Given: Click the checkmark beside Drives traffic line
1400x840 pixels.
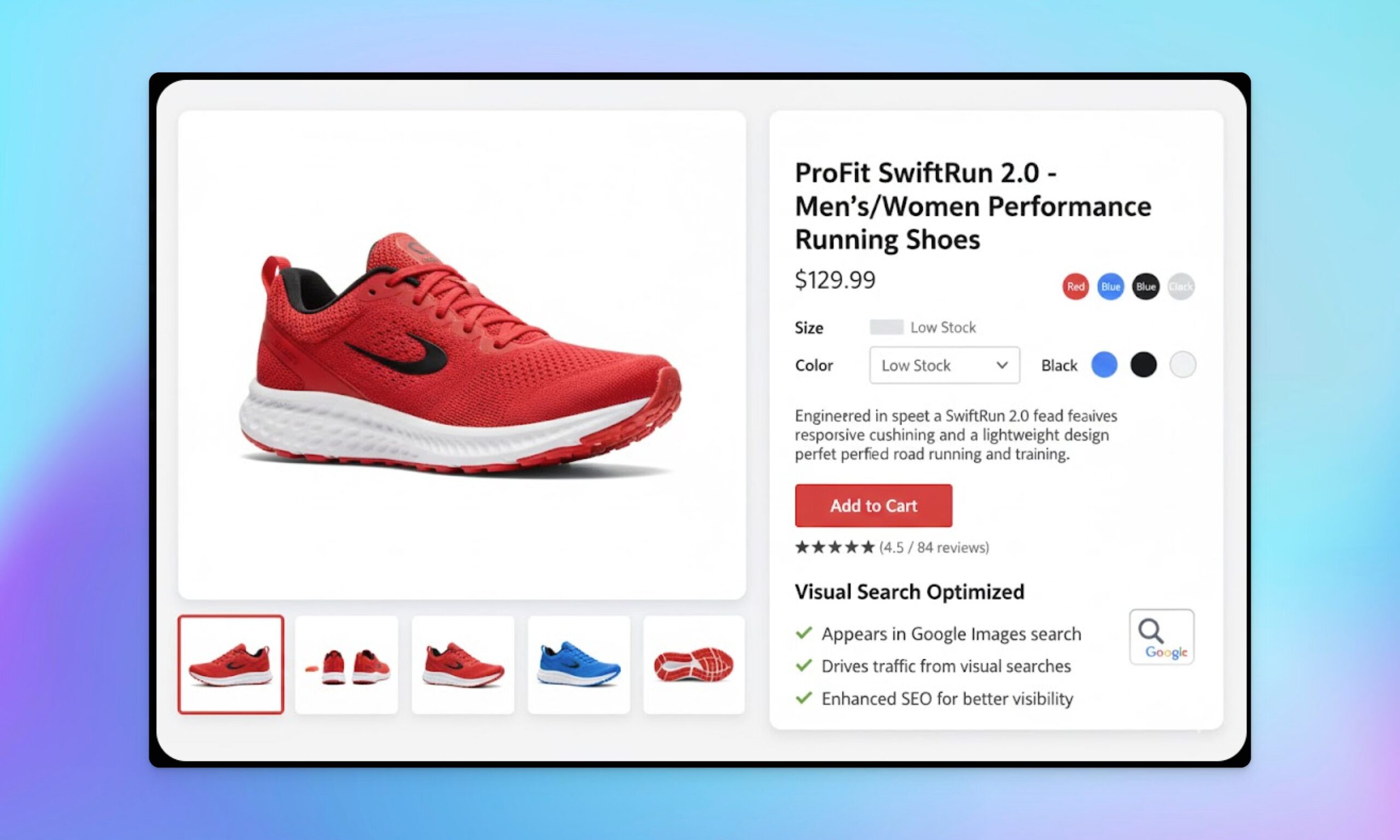Looking at the screenshot, I should pos(803,665).
